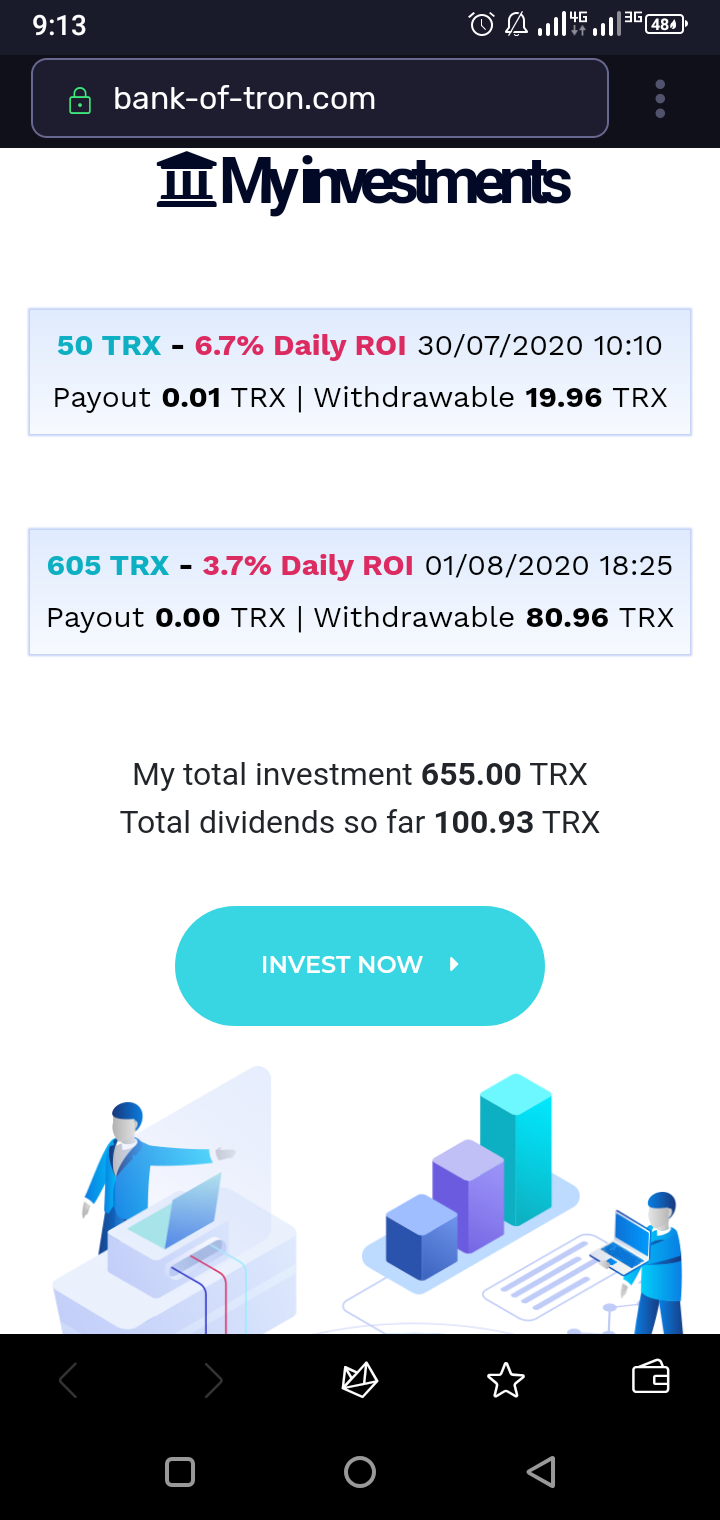Tap the green padlock security icon
This screenshot has width=720, height=1520.
tap(79, 100)
